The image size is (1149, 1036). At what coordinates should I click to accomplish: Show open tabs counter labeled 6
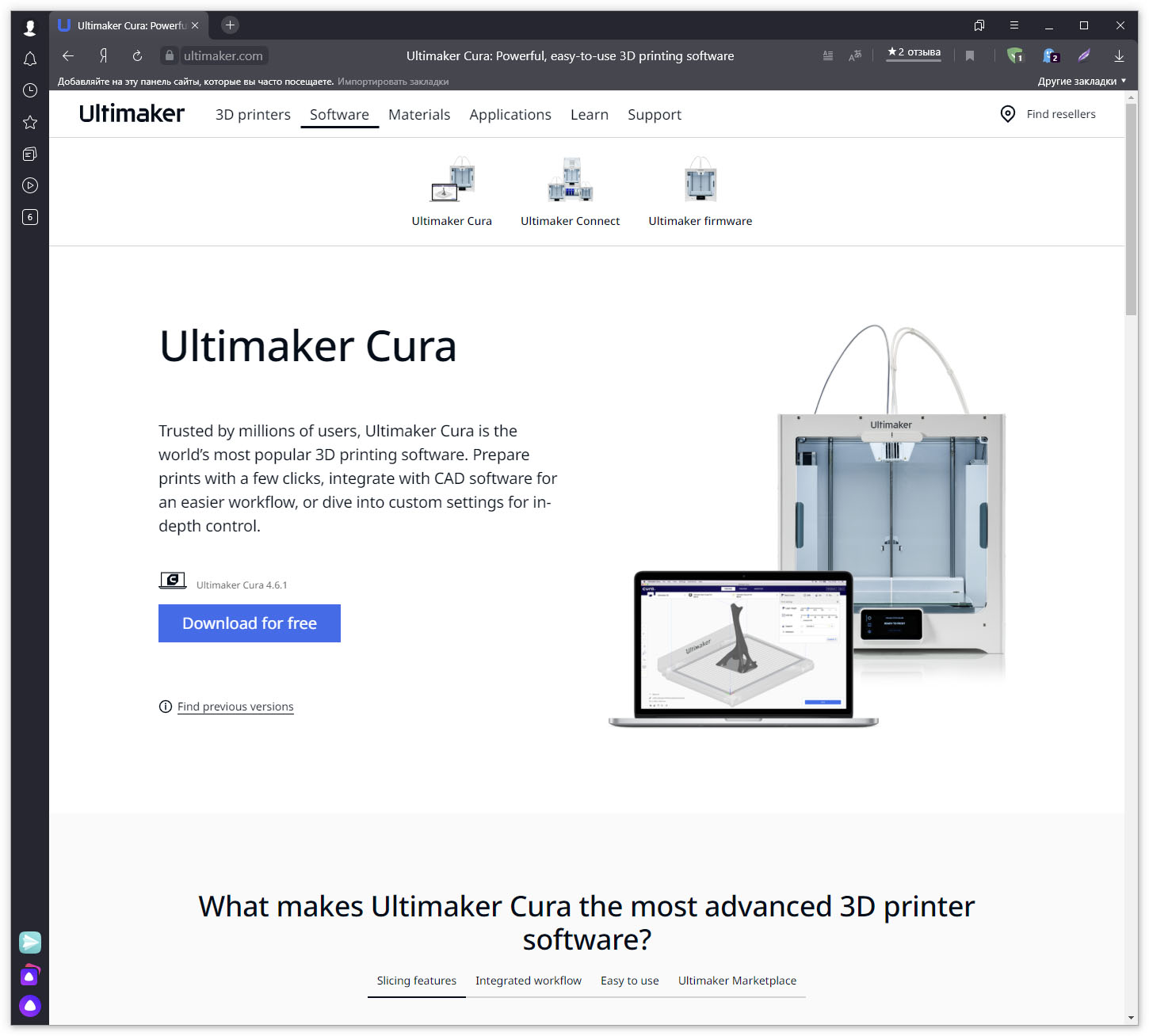pos(30,217)
